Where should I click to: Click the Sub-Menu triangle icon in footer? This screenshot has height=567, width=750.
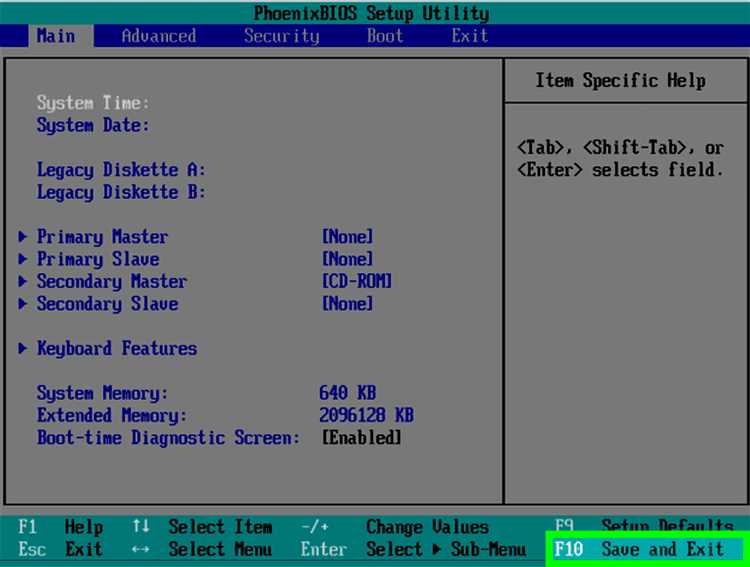[x=436, y=549]
